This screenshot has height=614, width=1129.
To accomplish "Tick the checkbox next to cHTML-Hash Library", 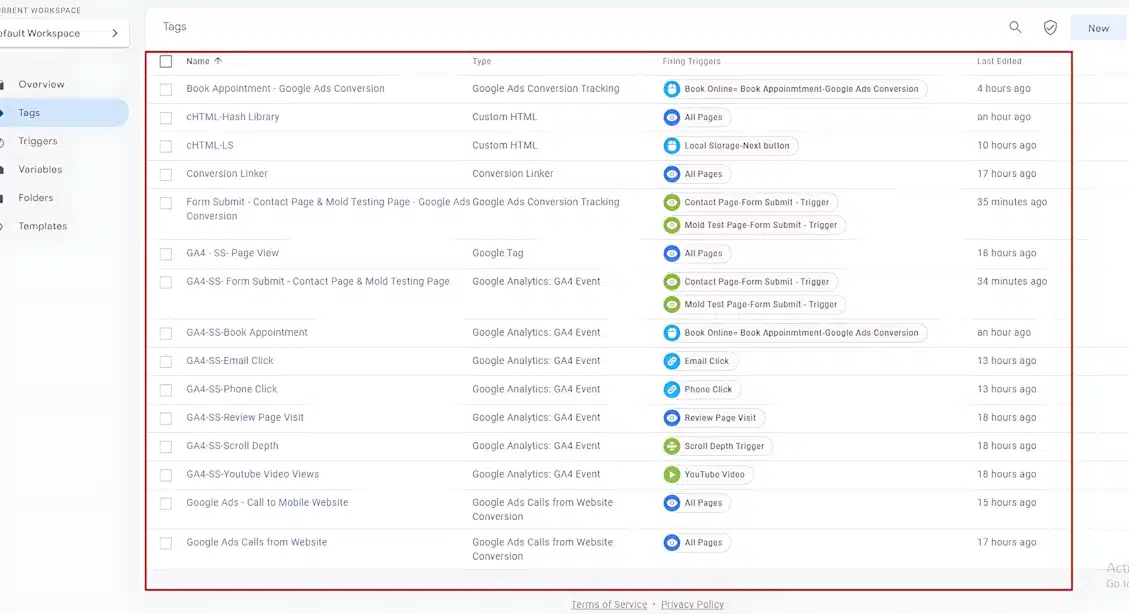I will click(166, 118).
